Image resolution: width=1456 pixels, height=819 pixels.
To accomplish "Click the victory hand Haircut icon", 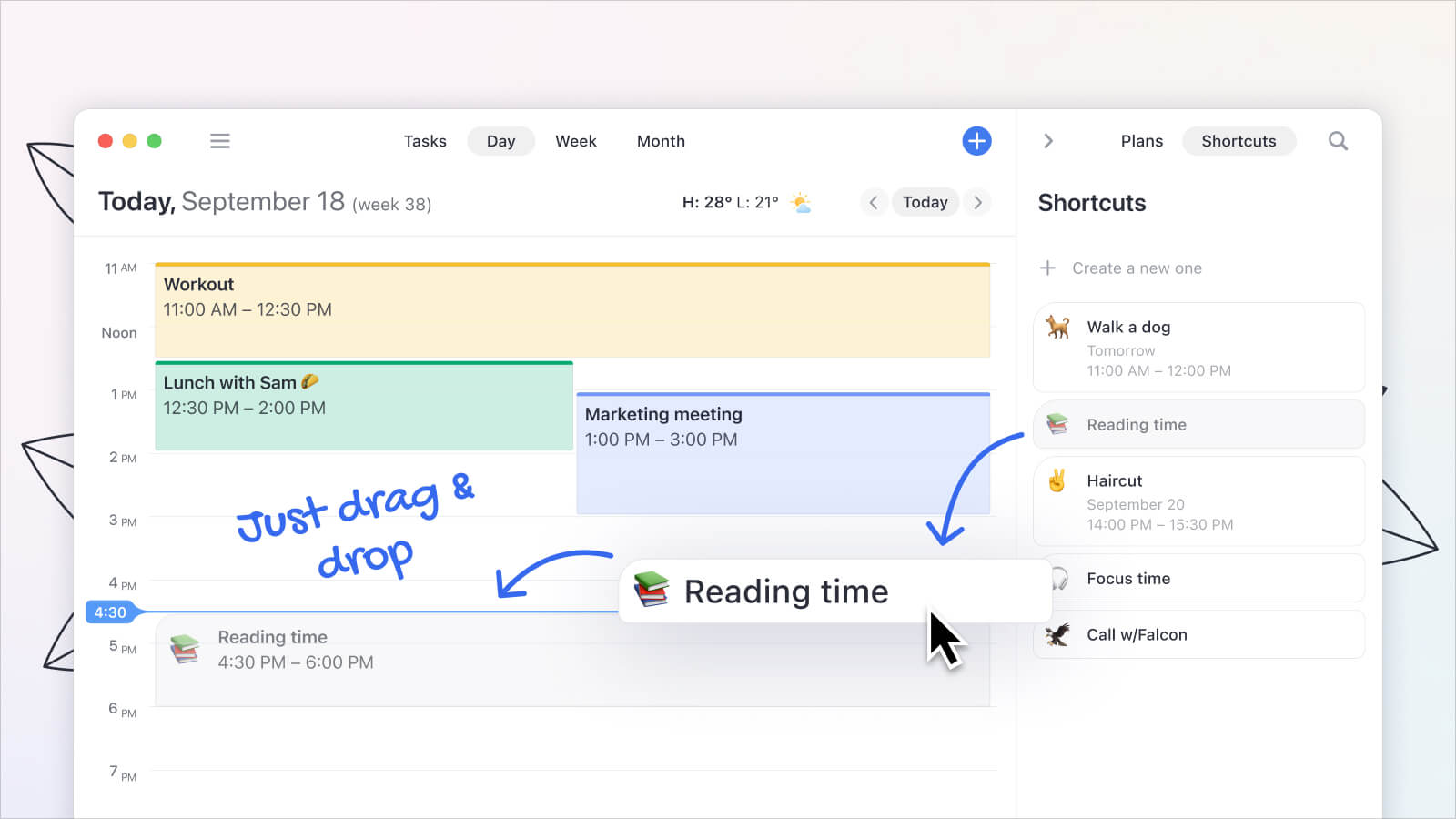I will click(x=1057, y=480).
